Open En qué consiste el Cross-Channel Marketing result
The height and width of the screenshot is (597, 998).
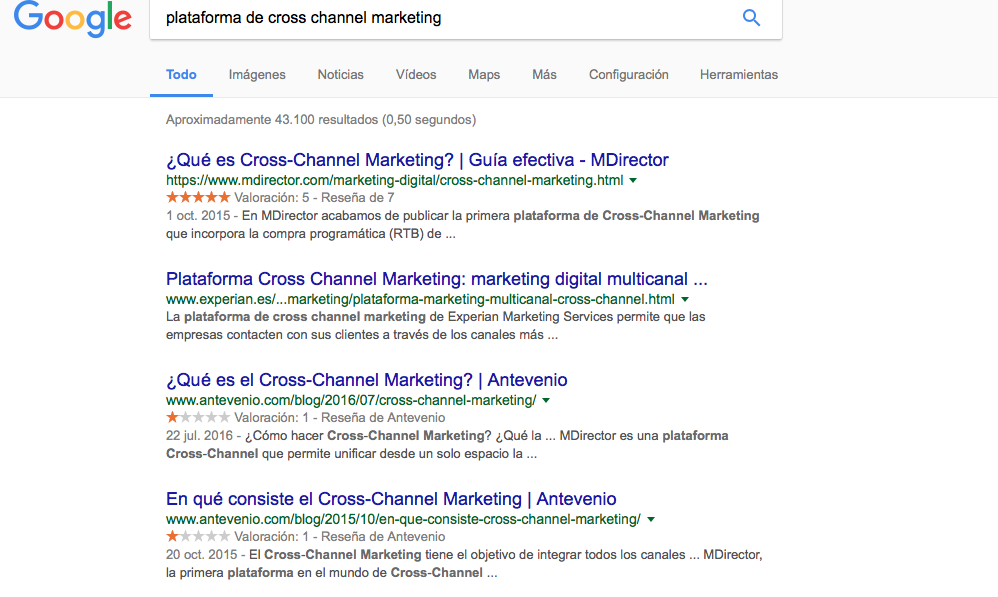(x=391, y=499)
